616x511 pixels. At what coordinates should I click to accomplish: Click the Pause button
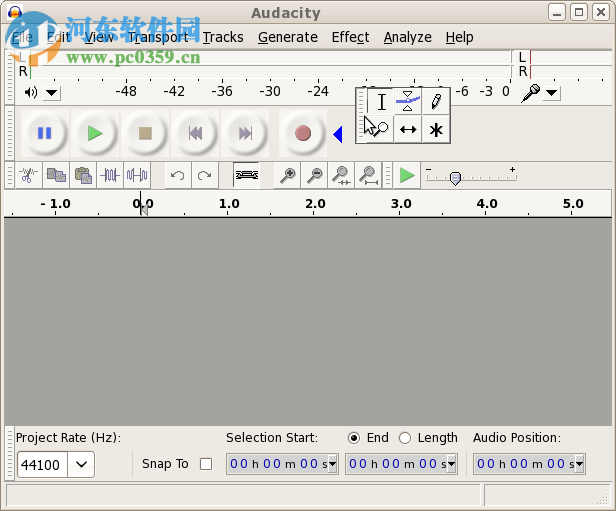coord(44,134)
